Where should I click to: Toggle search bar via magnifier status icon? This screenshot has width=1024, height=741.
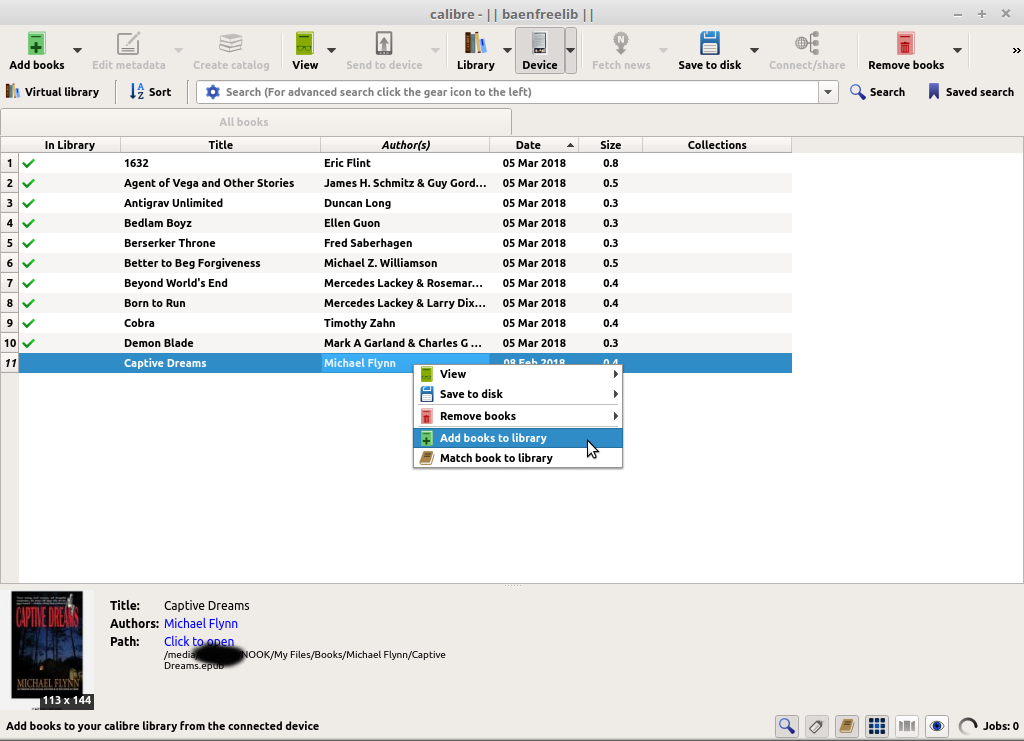click(787, 726)
